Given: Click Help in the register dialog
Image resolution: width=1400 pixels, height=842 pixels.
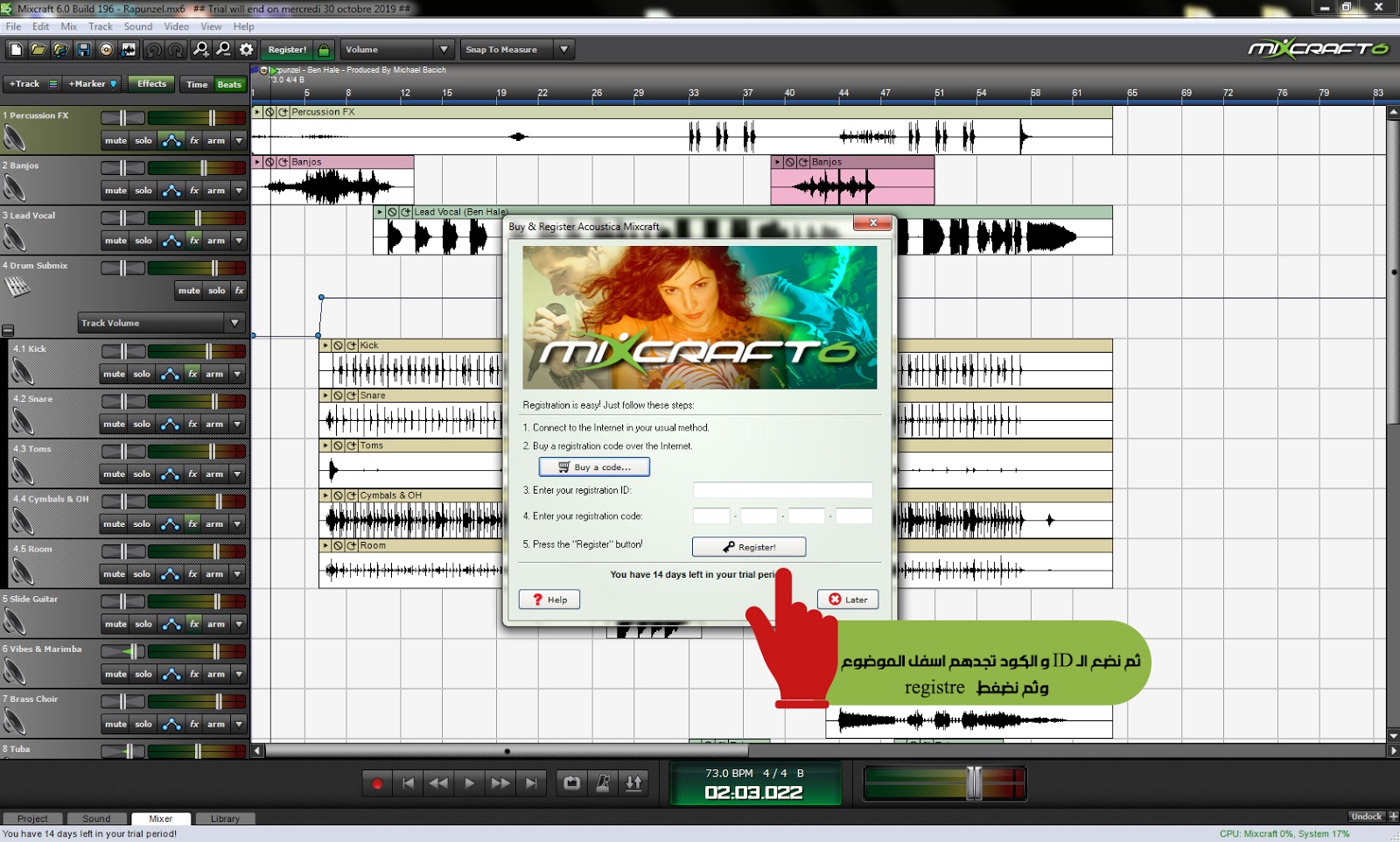Looking at the screenshot, I should (x=549, y=600).
